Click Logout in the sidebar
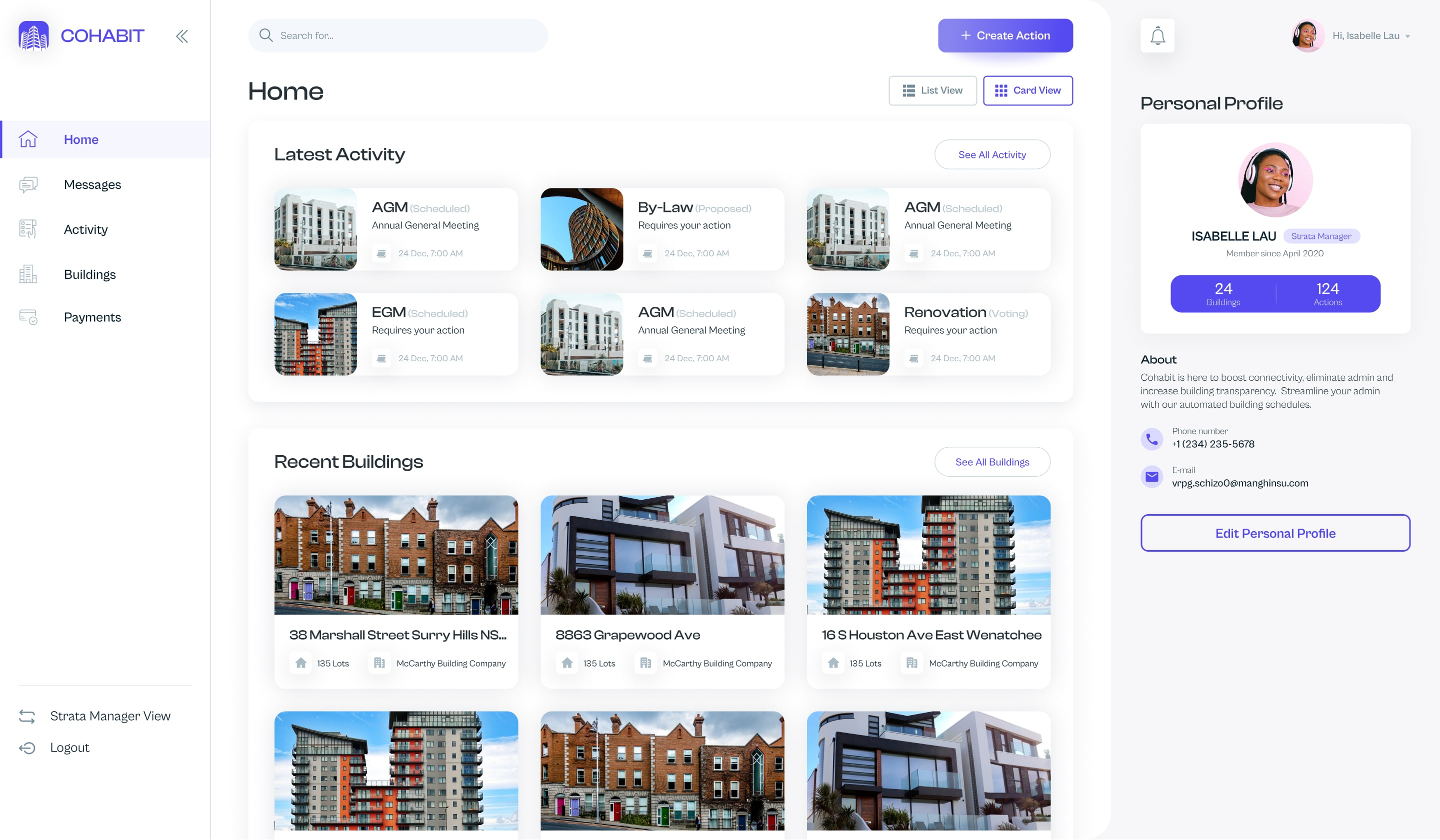 pyautogui.click(x=69, y=748)
